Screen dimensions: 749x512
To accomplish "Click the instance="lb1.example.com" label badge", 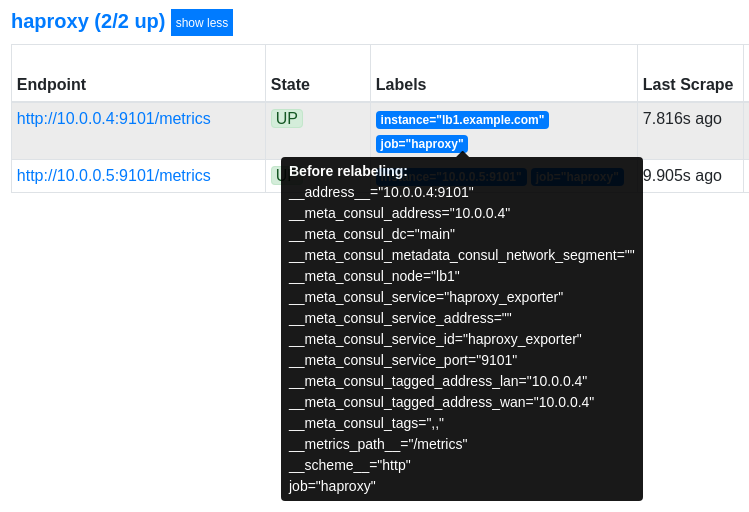I will click(x=462, y=120).
